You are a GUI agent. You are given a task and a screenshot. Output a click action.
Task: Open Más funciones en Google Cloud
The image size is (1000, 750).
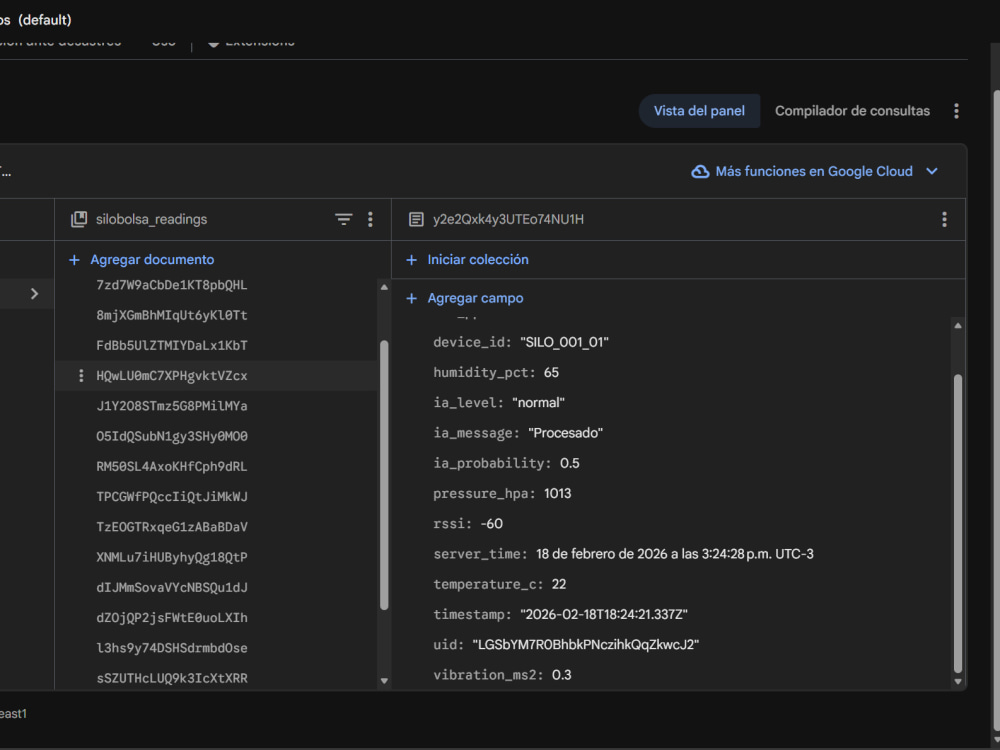pos(814,172)
